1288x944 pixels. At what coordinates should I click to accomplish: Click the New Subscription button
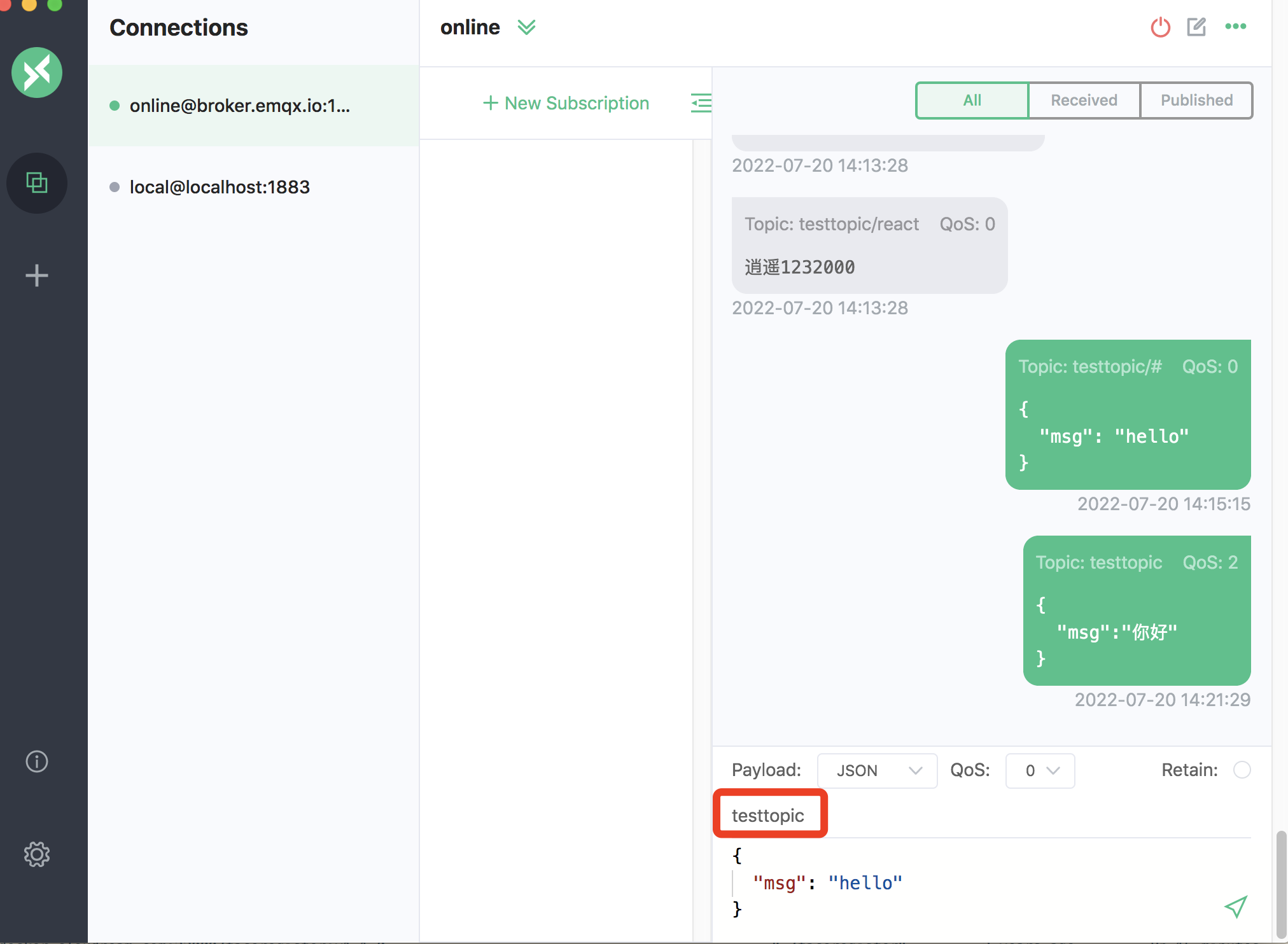point(566,103)
